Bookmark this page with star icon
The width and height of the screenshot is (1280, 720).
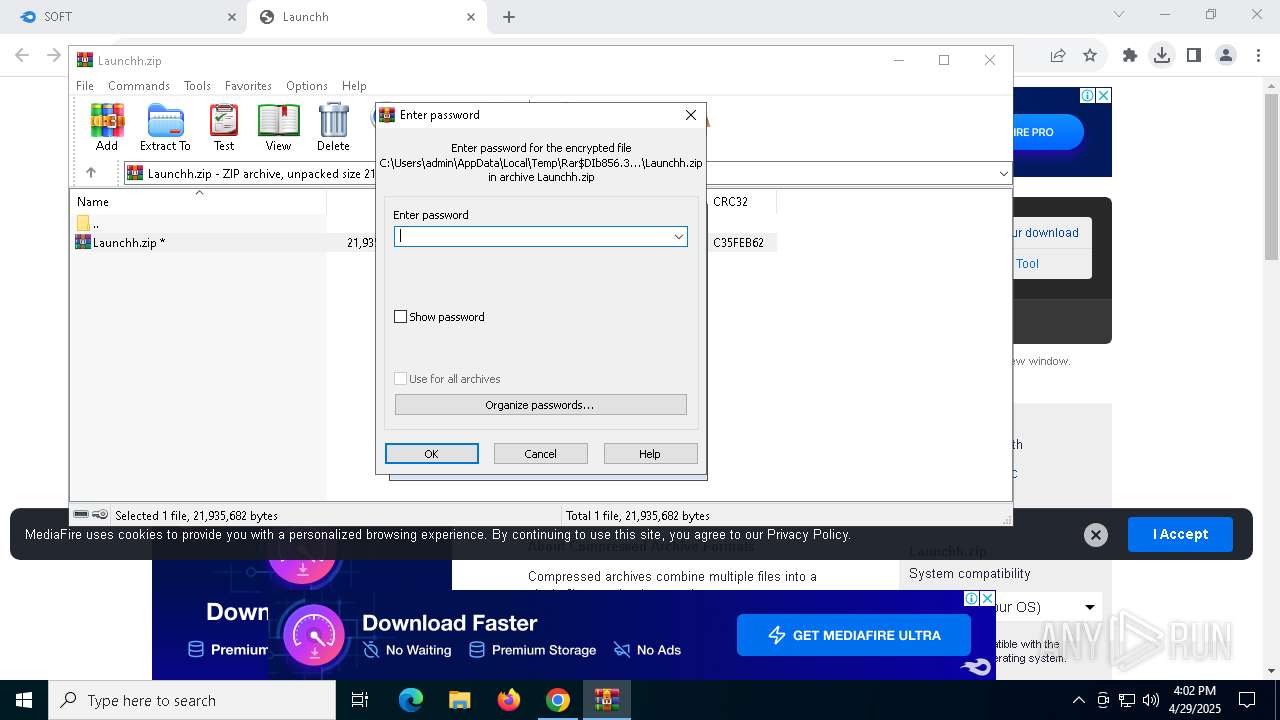click(x=1090, y=56)
